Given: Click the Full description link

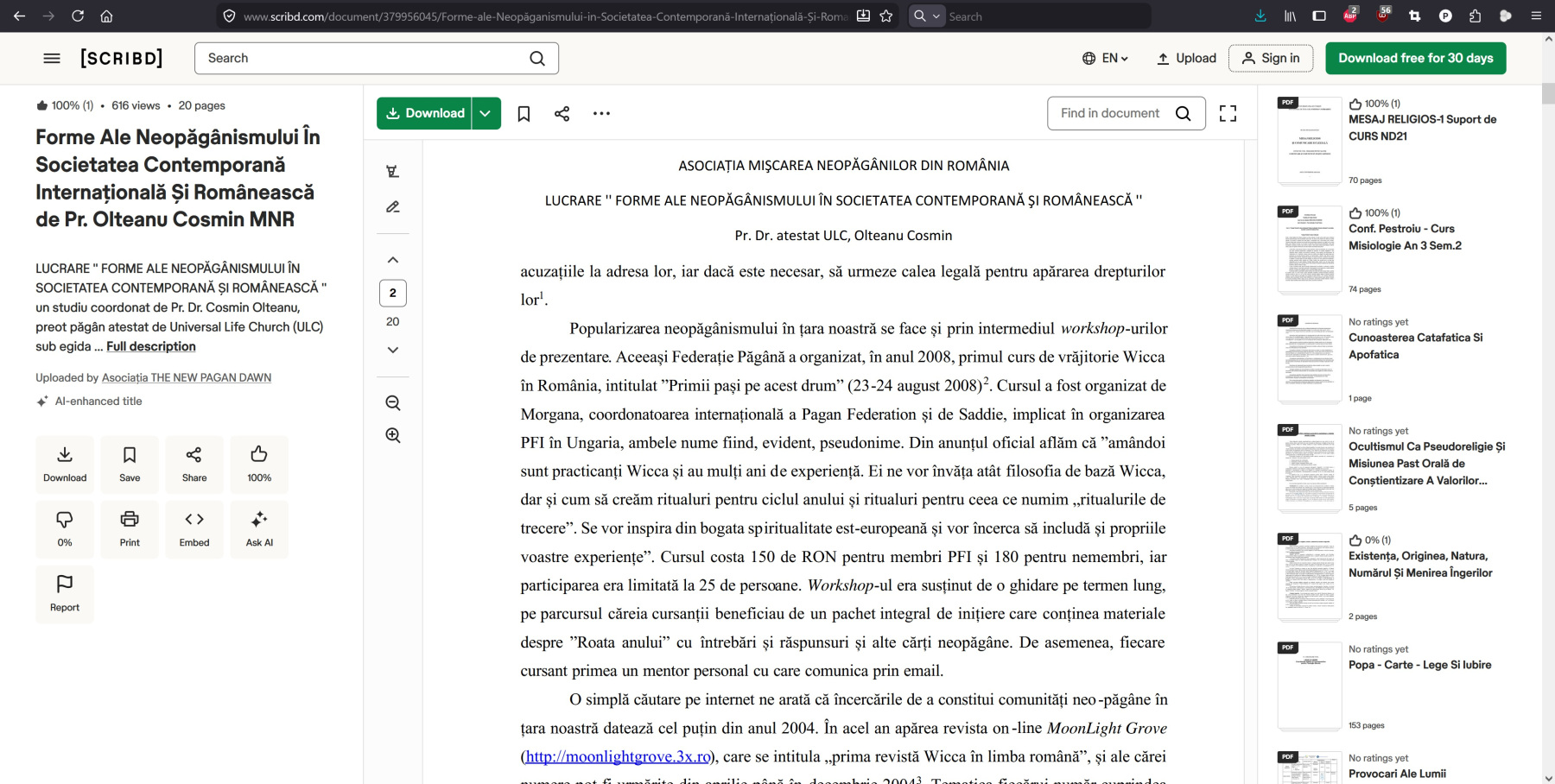Looking at the screenshot, I should (151, 346).
